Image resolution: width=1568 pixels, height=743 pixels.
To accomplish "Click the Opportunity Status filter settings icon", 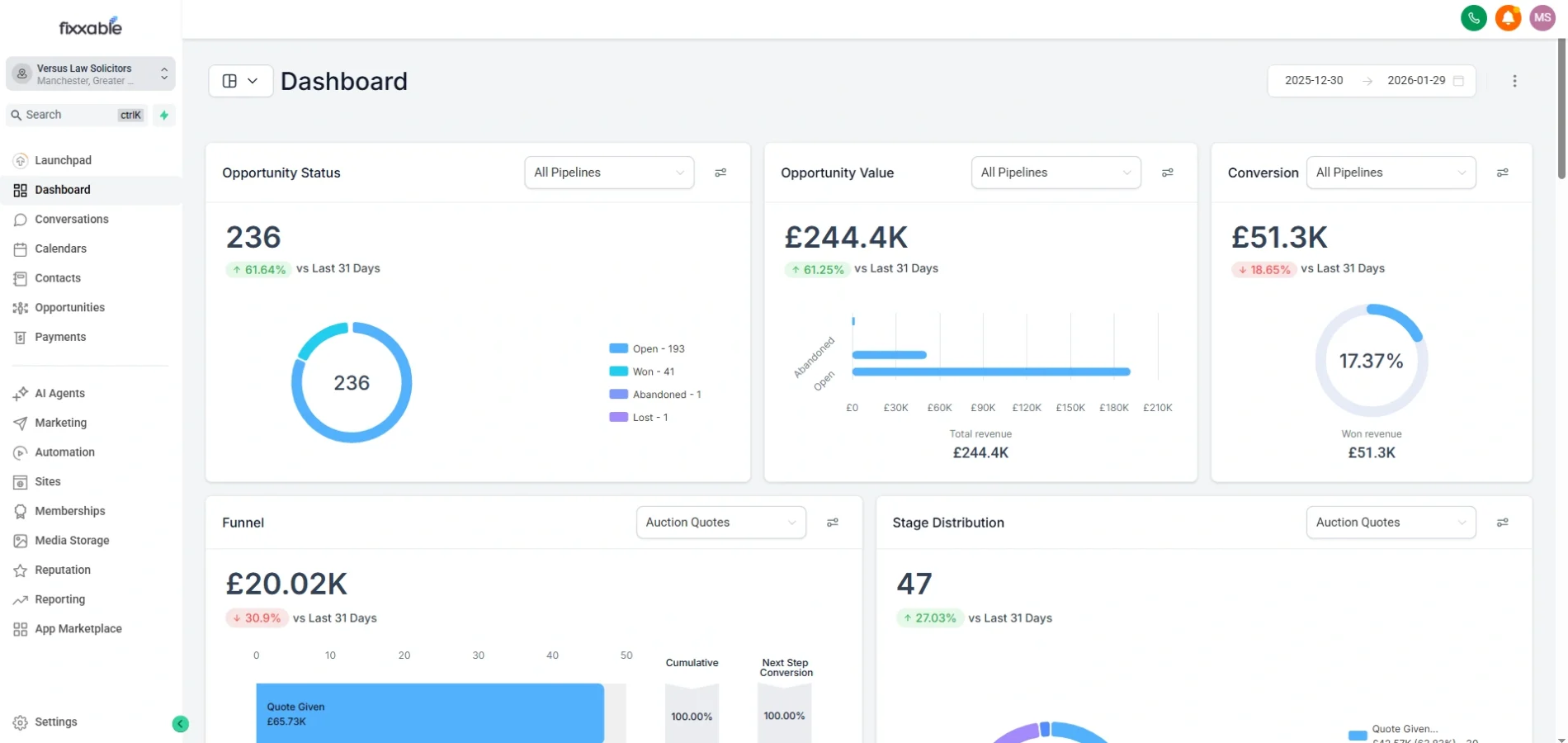I will tap(720, 173).
